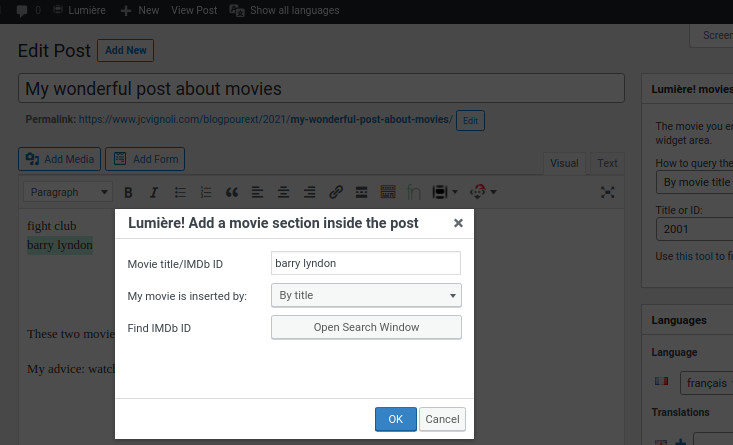Align text center
Viewport: 733px width, 445px height.
click(283, 192)
